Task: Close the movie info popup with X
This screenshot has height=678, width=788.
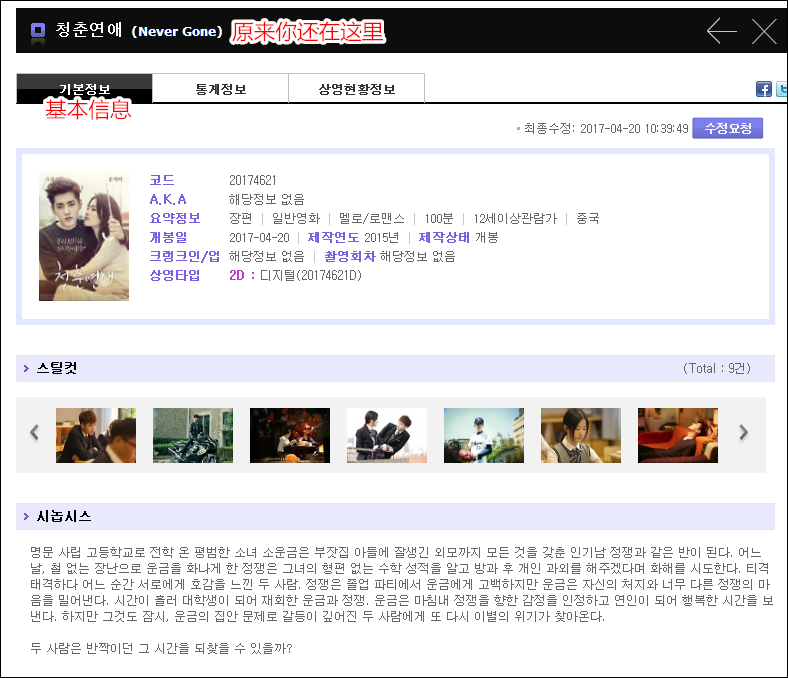Action: point(764,31)
